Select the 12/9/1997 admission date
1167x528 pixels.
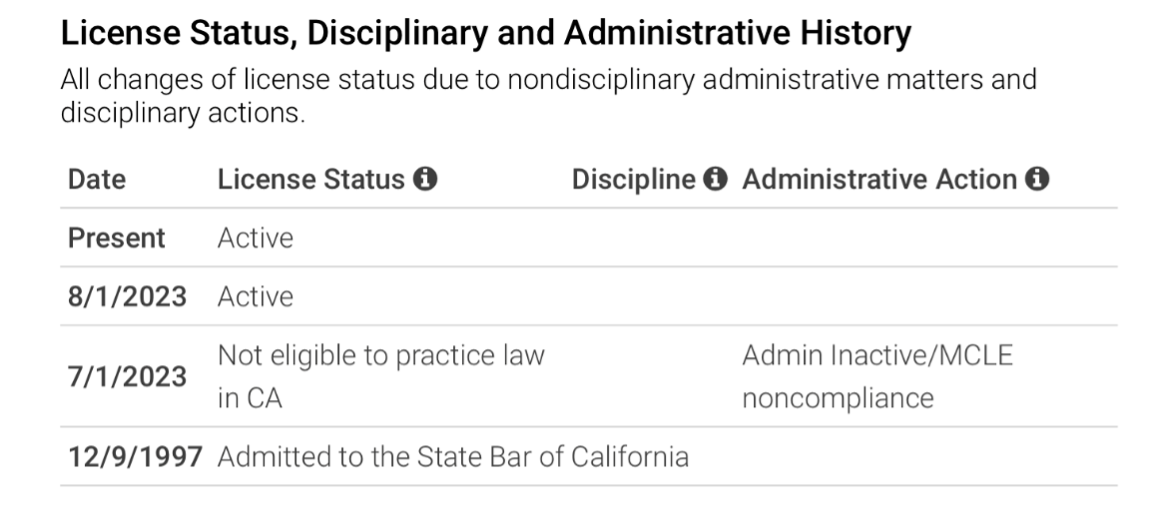click(x=135, y=457)
